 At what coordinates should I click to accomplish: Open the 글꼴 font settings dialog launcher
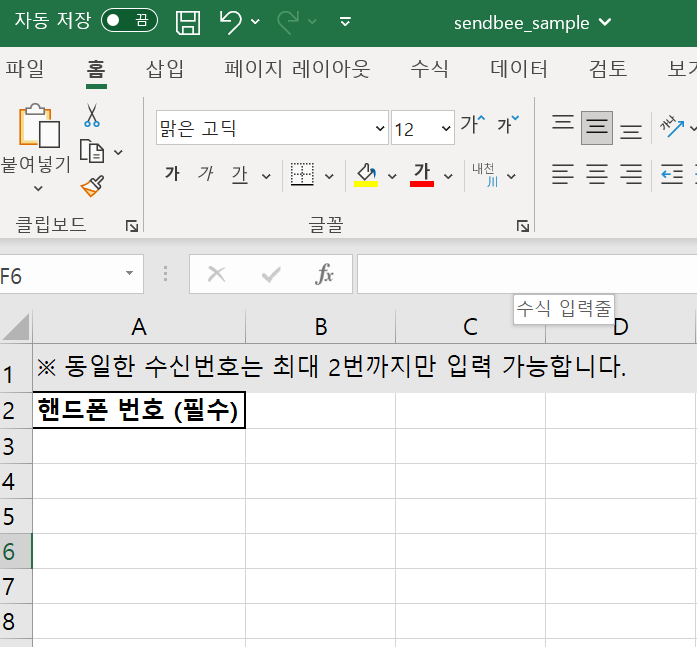[523, 226]
